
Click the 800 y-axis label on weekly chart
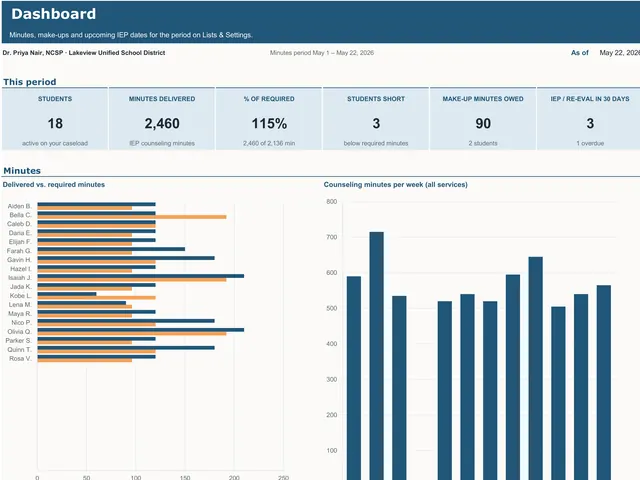(331, 202)
